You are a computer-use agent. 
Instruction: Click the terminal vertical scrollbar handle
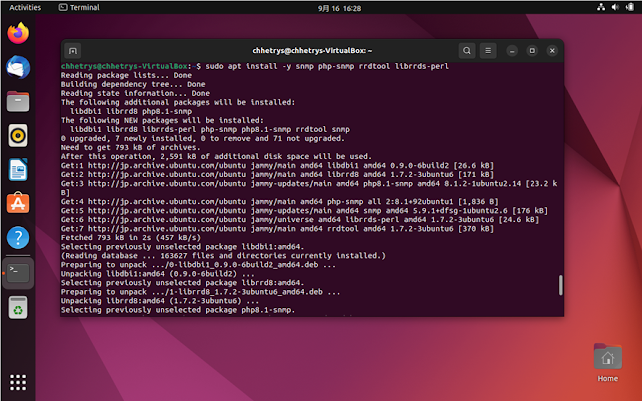pyautogui.click(x=561, y=285)
